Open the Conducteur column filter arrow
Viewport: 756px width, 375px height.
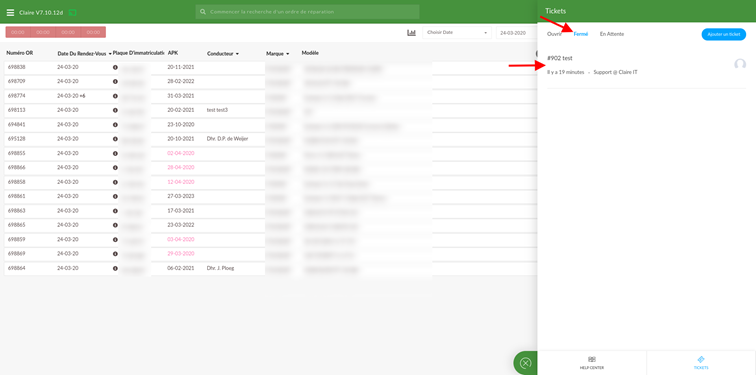pos(237,54)
